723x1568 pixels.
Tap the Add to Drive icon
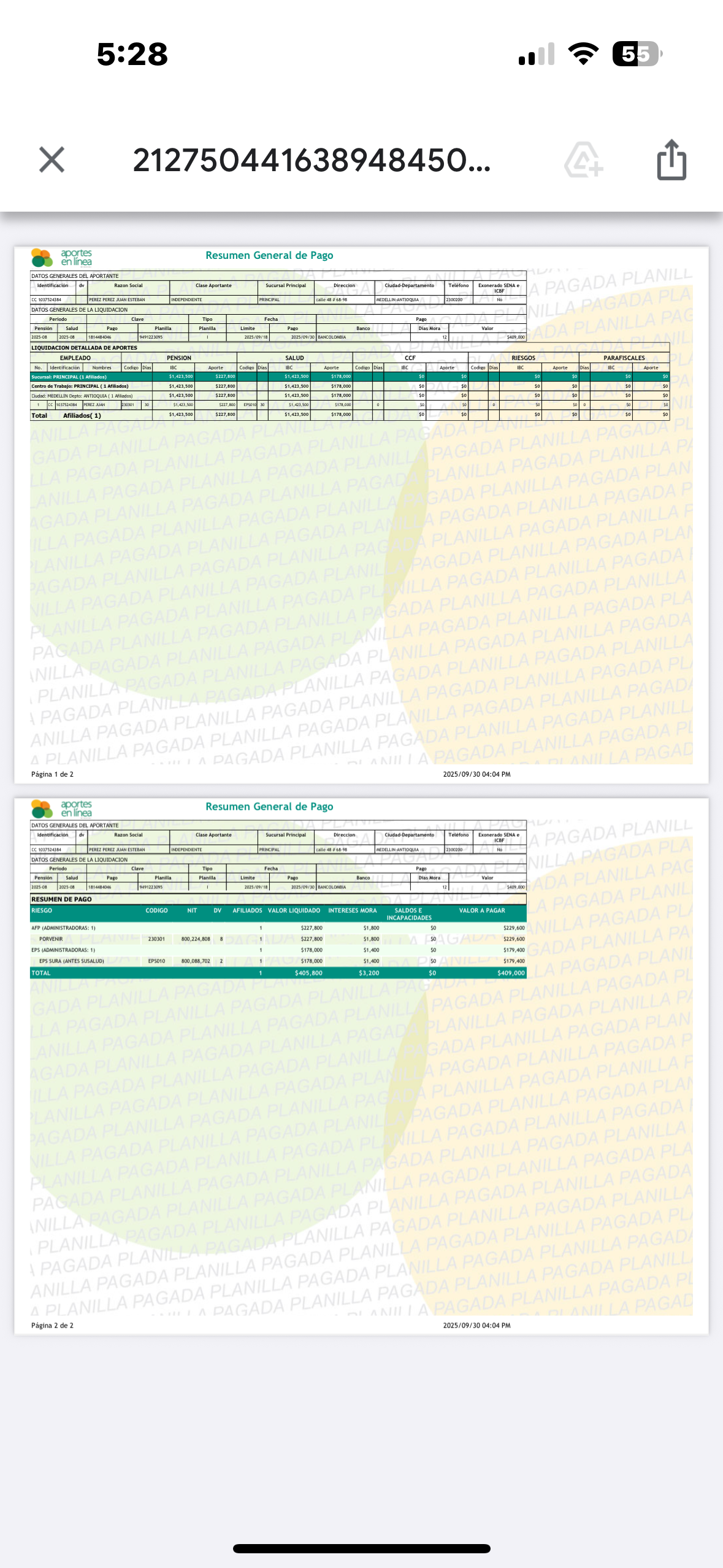click(x=583, y=160)
